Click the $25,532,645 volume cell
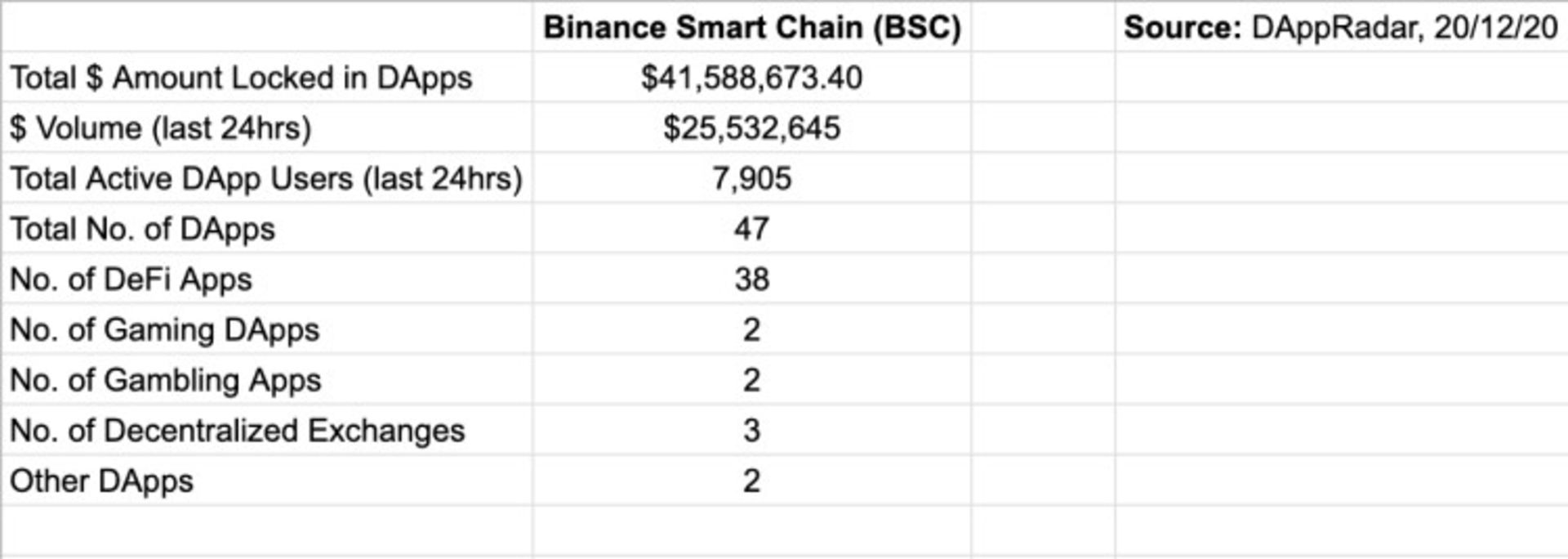The image size is (1568, 559). pyautogui.click(x=751, y=129)
